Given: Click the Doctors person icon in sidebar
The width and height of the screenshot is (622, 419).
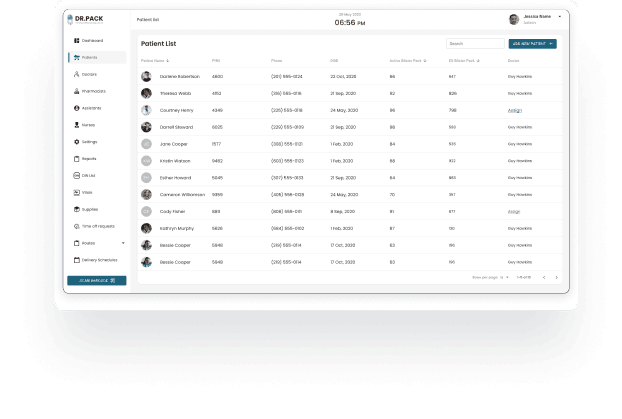Looking at the screenshot, I should 77,74.
